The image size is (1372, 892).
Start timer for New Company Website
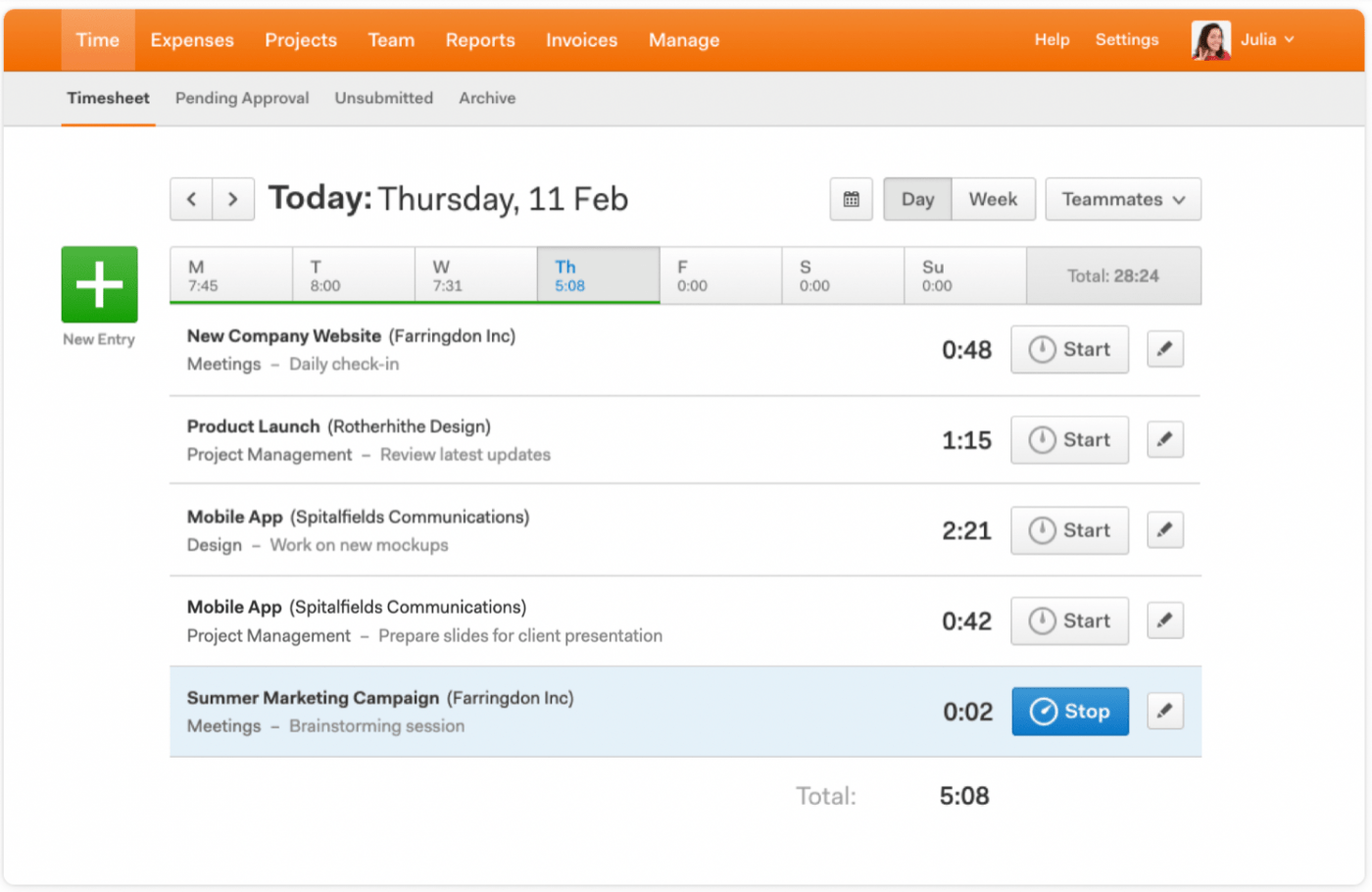pyautogui.click(x=1069, y=350)
